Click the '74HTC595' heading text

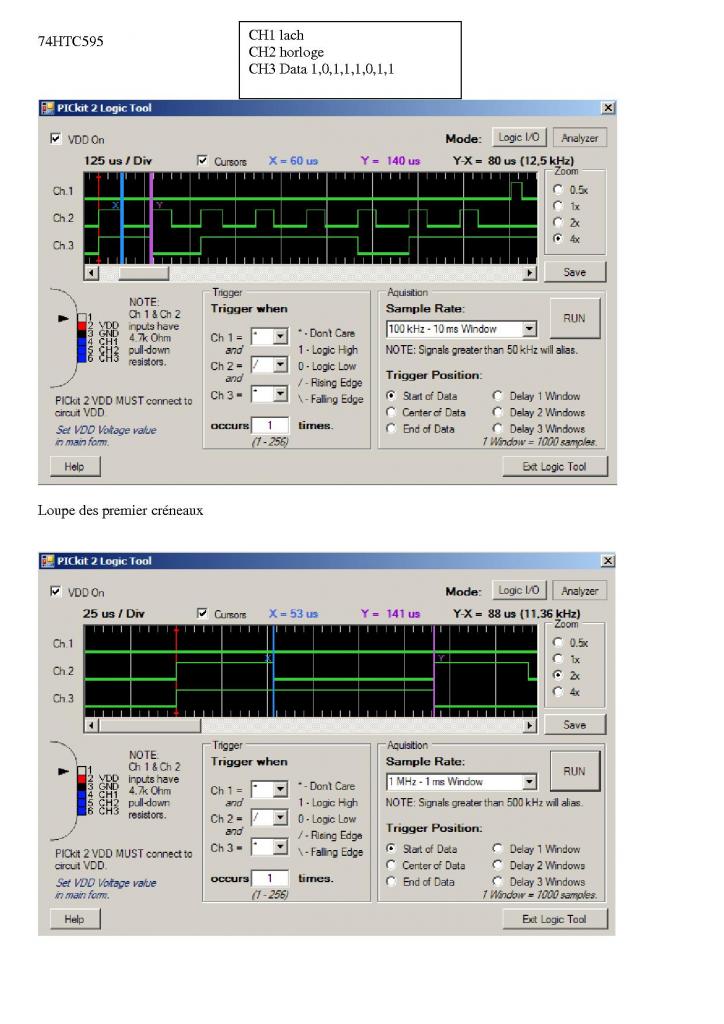coord(71,41)
